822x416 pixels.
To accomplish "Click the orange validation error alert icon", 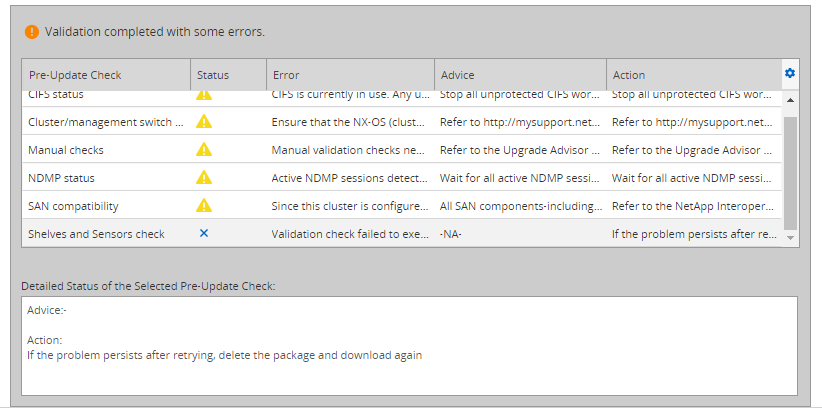I will point(32,31).
